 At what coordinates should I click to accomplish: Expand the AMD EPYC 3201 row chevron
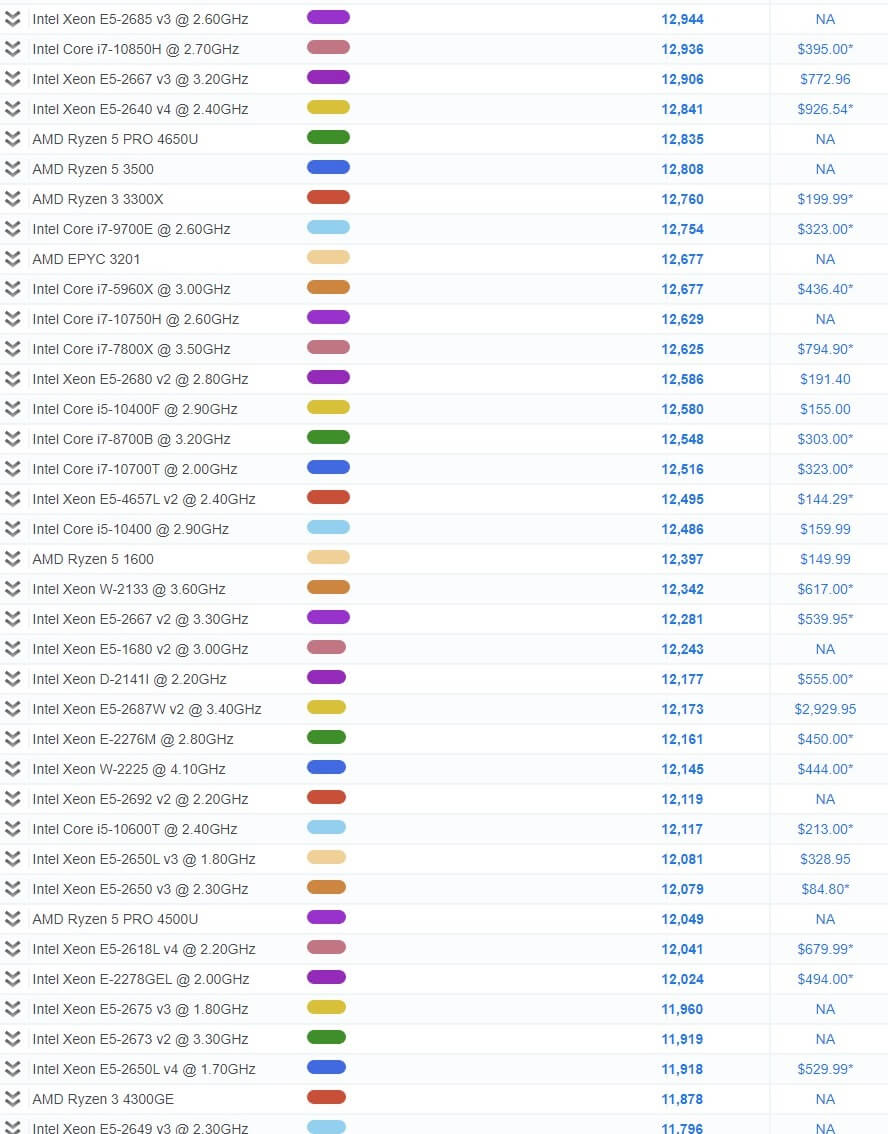point(12,259)
